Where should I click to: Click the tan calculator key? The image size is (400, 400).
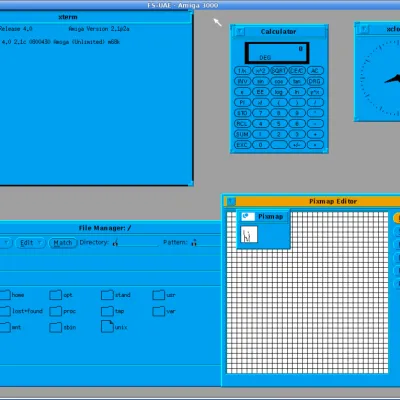click(297, 81)
